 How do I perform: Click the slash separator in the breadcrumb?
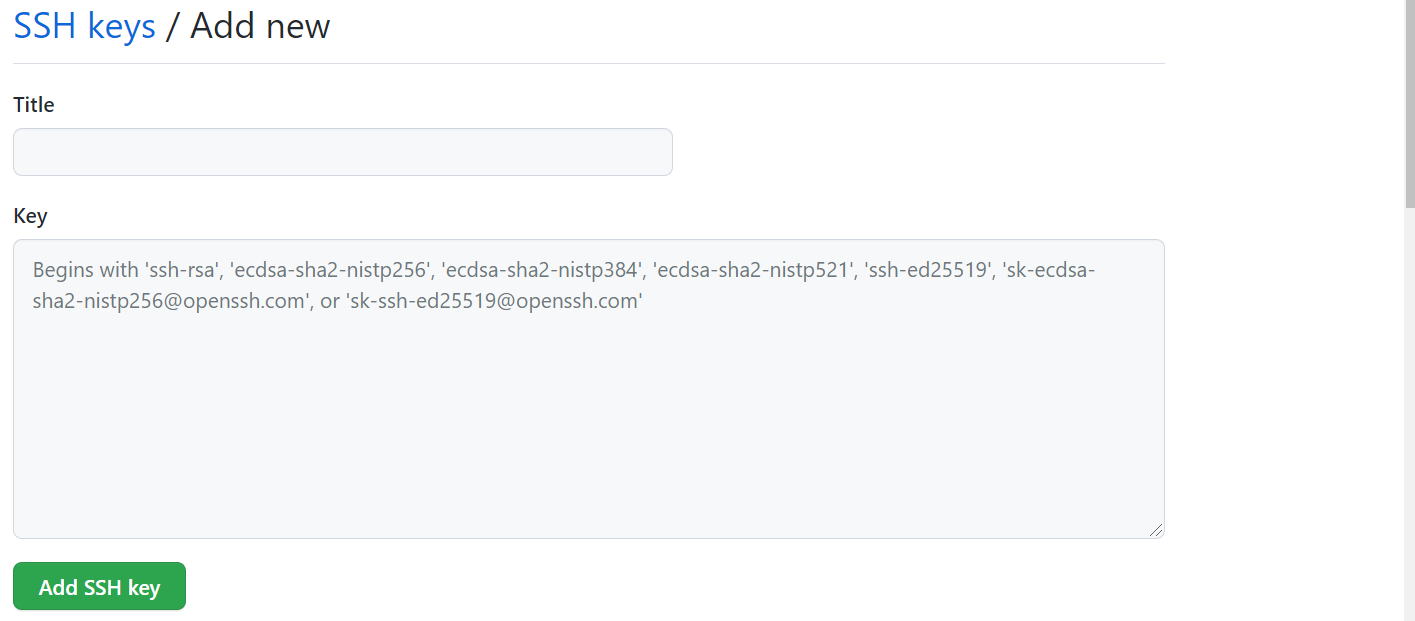click(173, 26)
